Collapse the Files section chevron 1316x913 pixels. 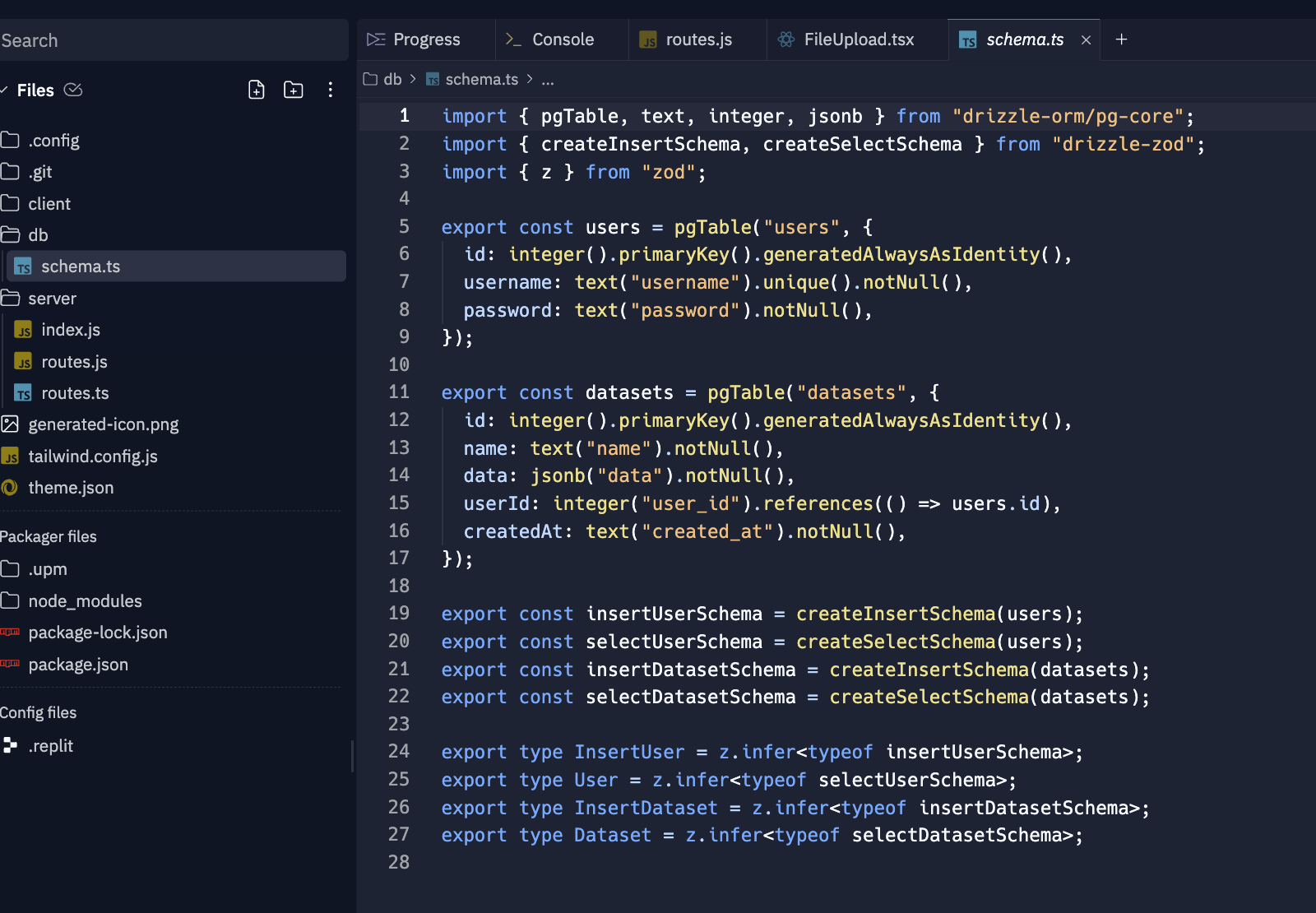point(4,90)
